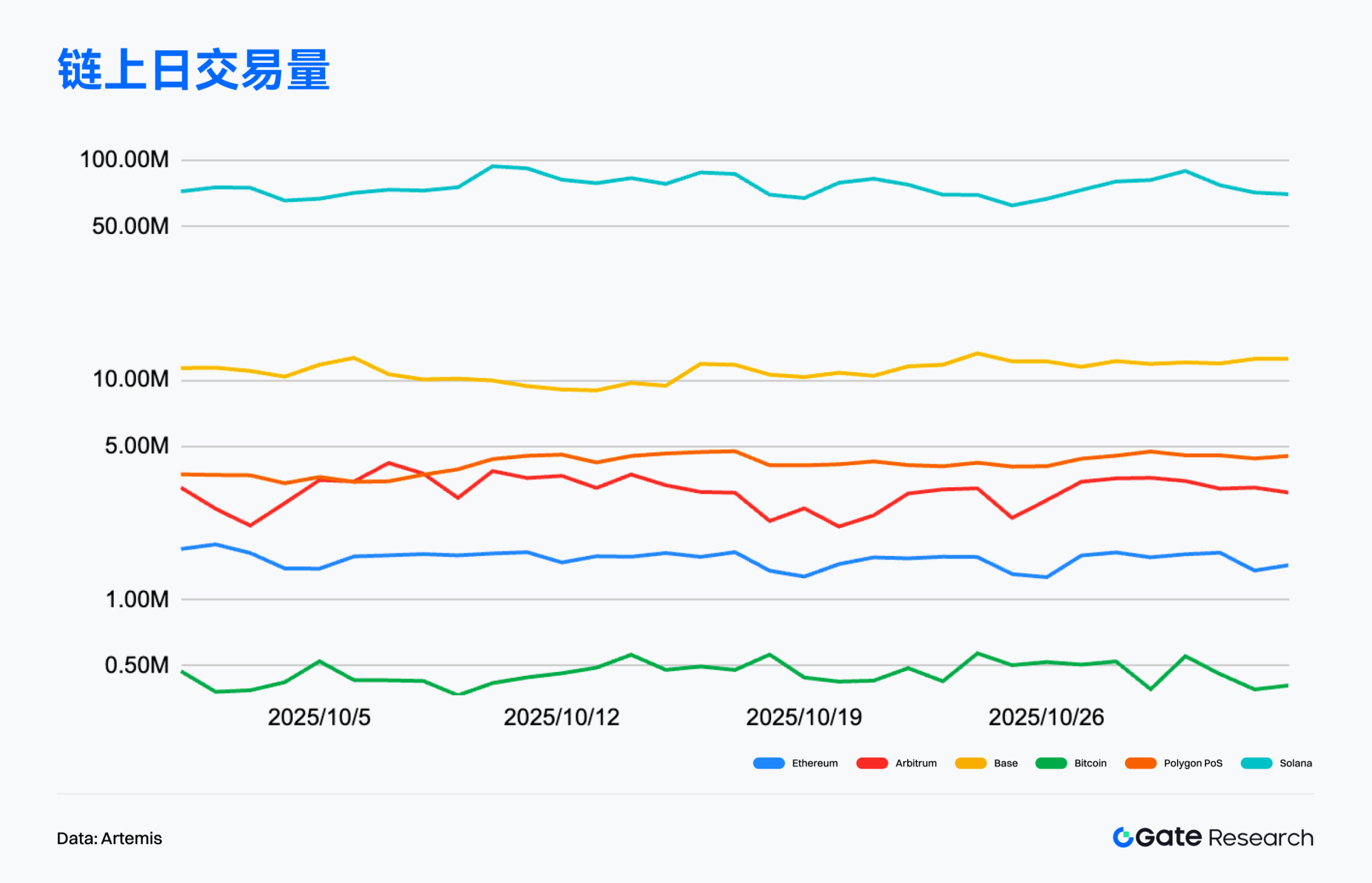Click the Solana teal legend swatch

click(x=1256, y=763)
